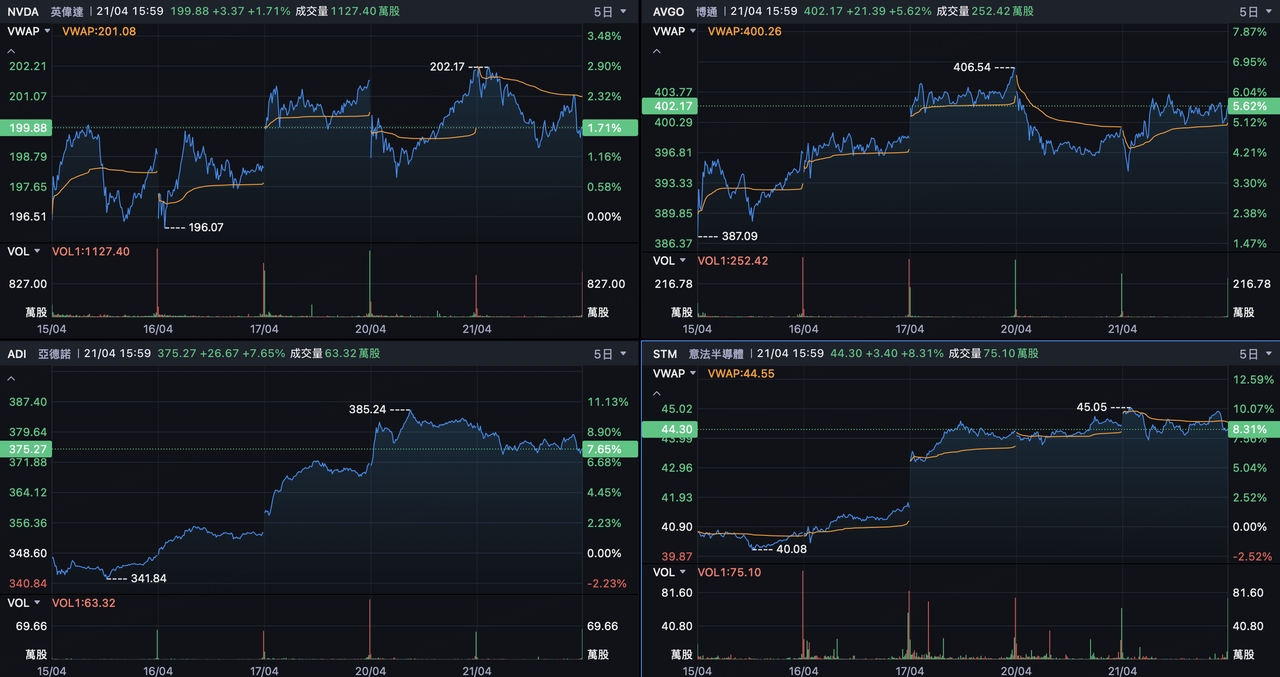Click the VOL1:63.32 reading
The height and width of the screenshot is (677, 1280).
[84, 603]
